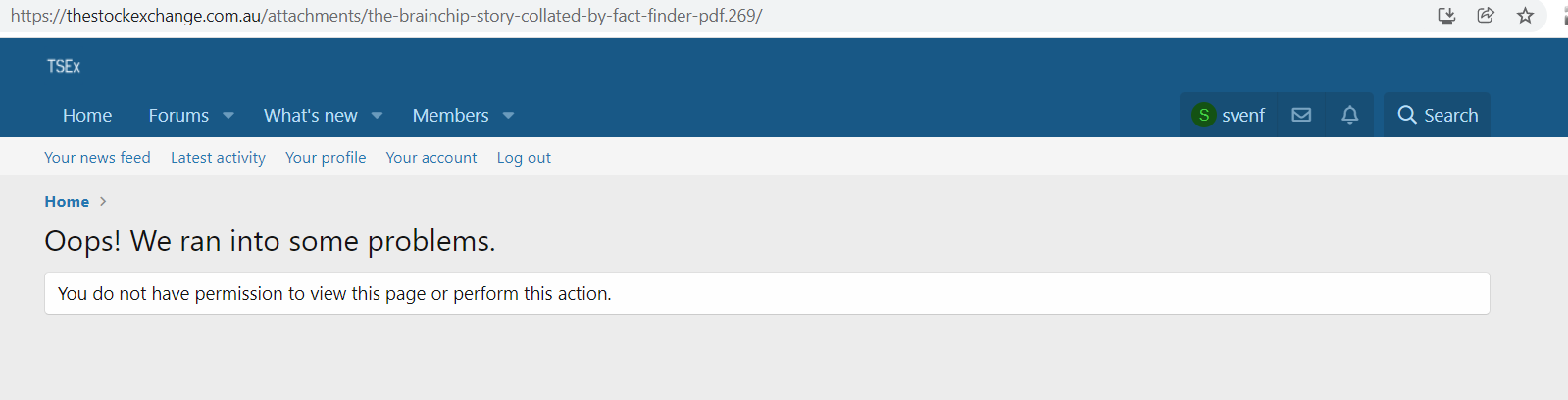Image resolution: width=1568 pixels, height=400 pixels.
Task: Expand the What's new dropdown arrow
Action: (x=377, y=116)
